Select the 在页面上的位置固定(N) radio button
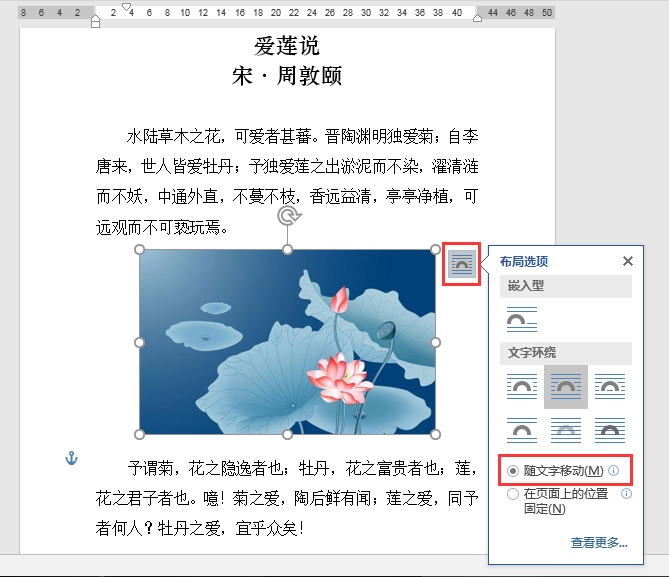The image size is (669, 577). tap(513, 494)
